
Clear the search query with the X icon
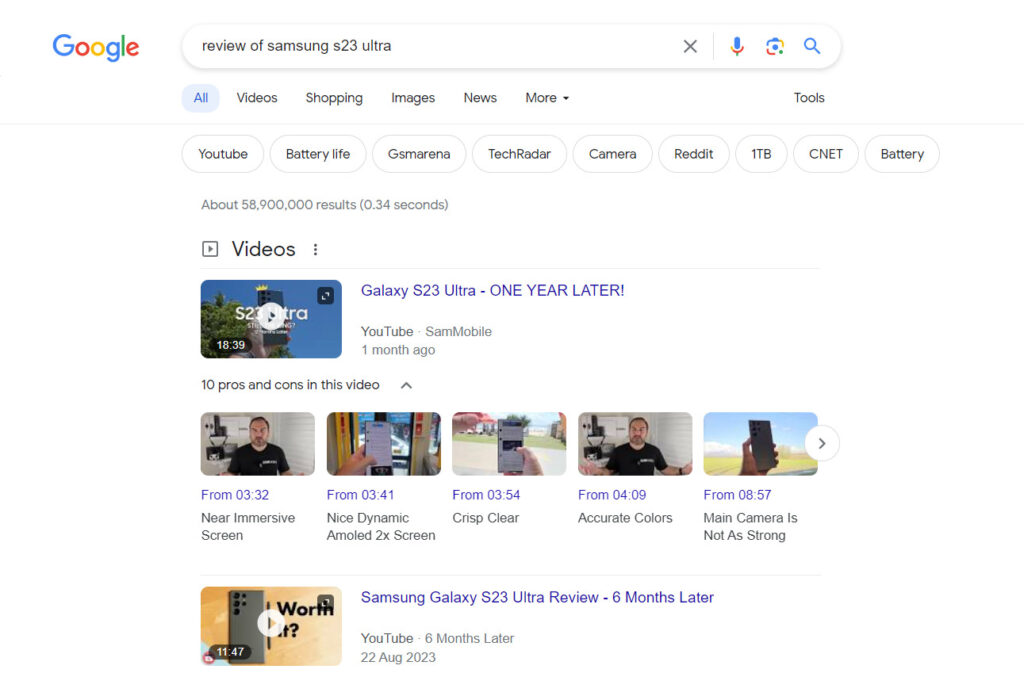tap(690, 46)
